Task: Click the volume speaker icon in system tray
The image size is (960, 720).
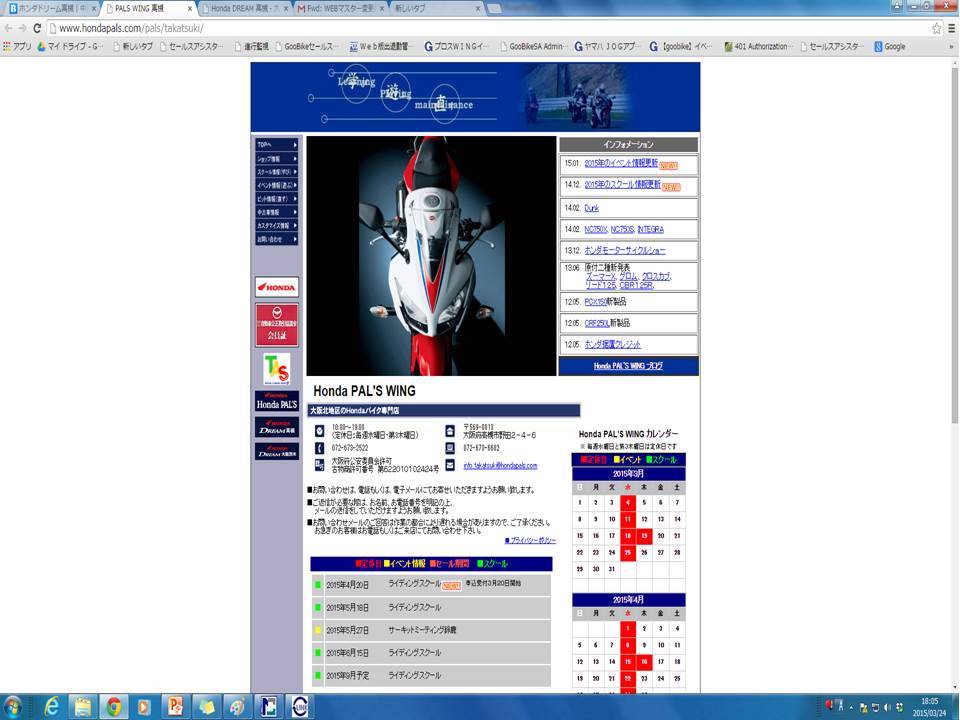Action: pyautogui.click(x=887, y=708)
